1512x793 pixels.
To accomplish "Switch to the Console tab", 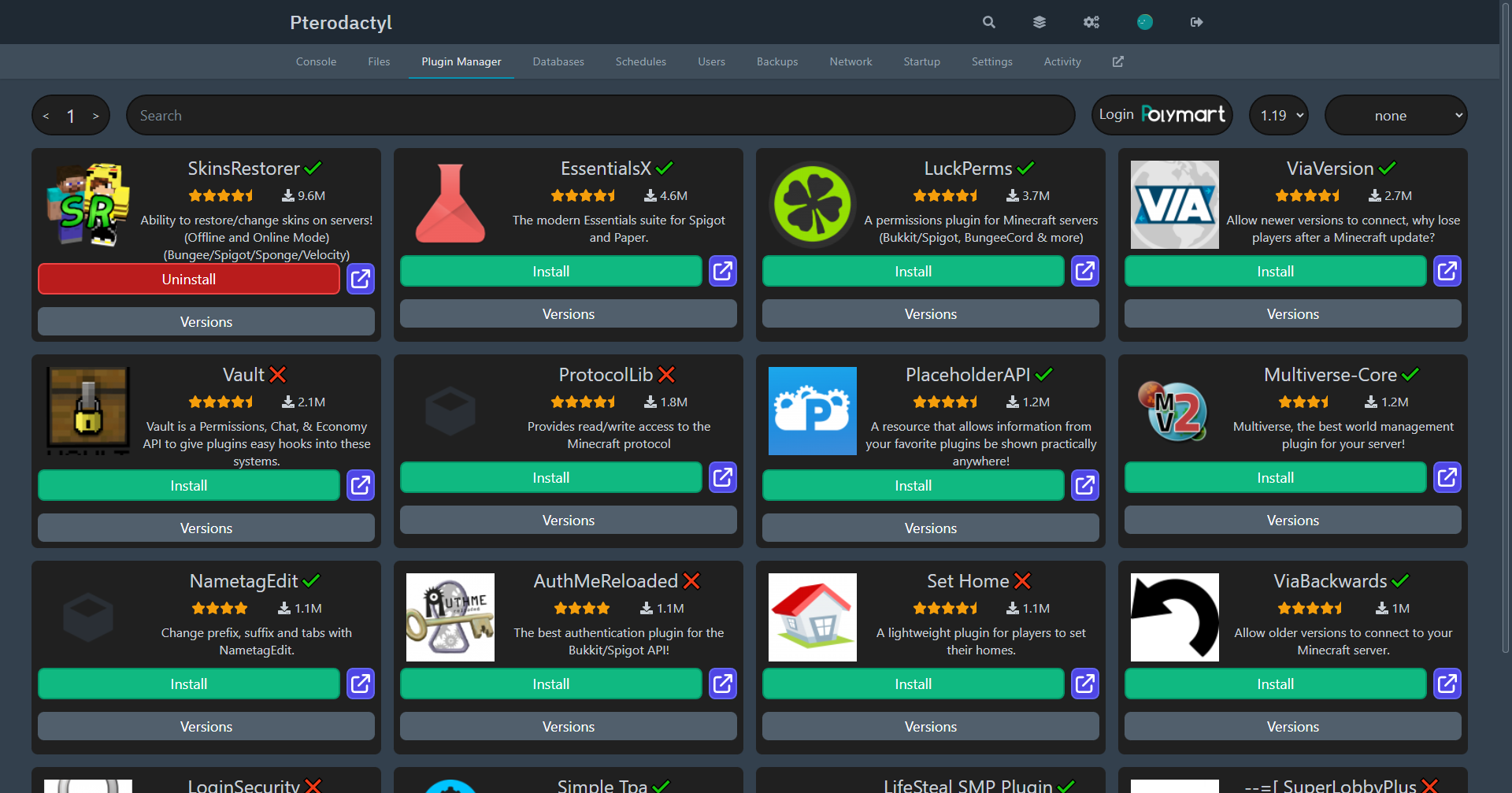I will (x=316, y=61).
